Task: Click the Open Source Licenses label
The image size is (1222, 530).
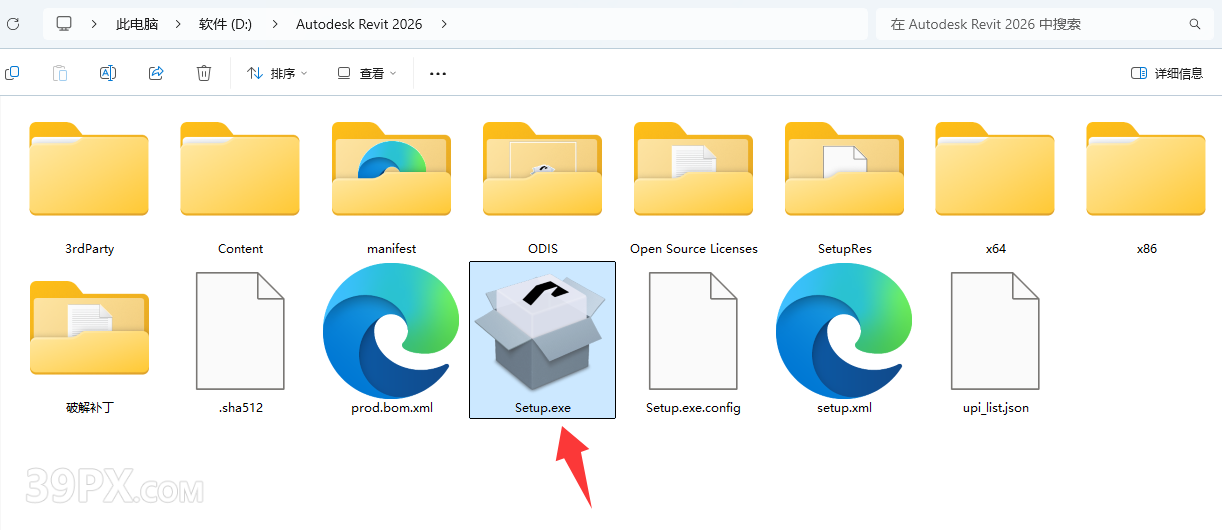Action: 693,248
